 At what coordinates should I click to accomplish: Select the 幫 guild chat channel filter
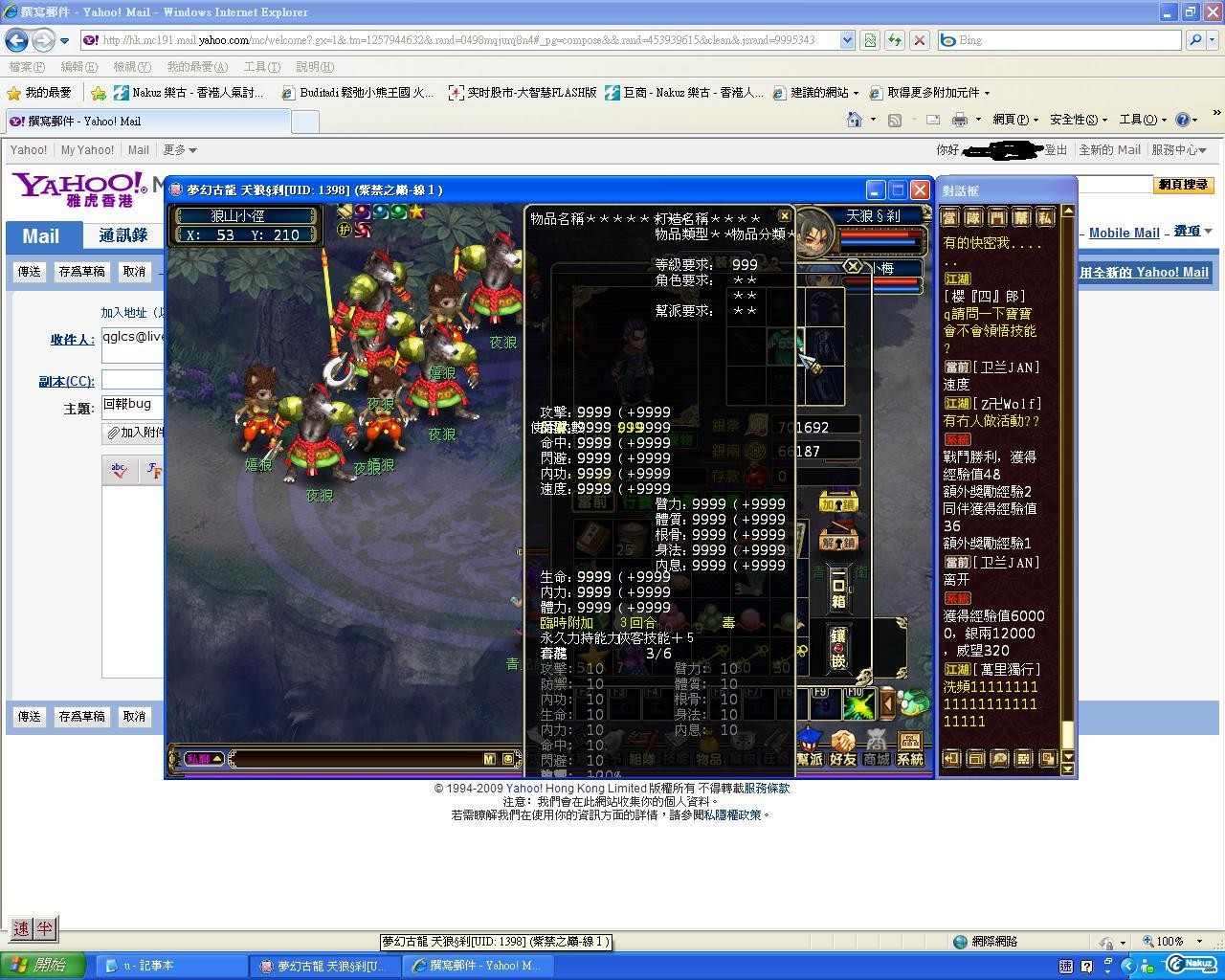[1021, 218]
